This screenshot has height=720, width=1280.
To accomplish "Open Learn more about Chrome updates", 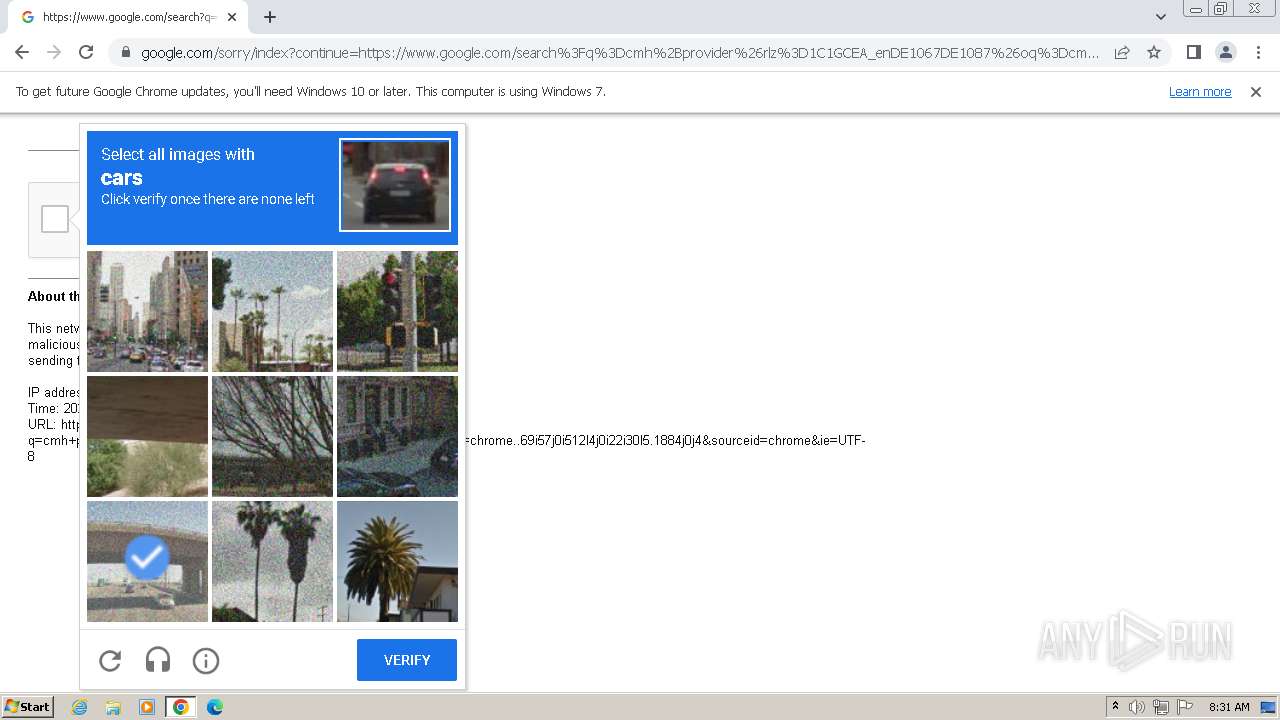I will (1200, 92).
